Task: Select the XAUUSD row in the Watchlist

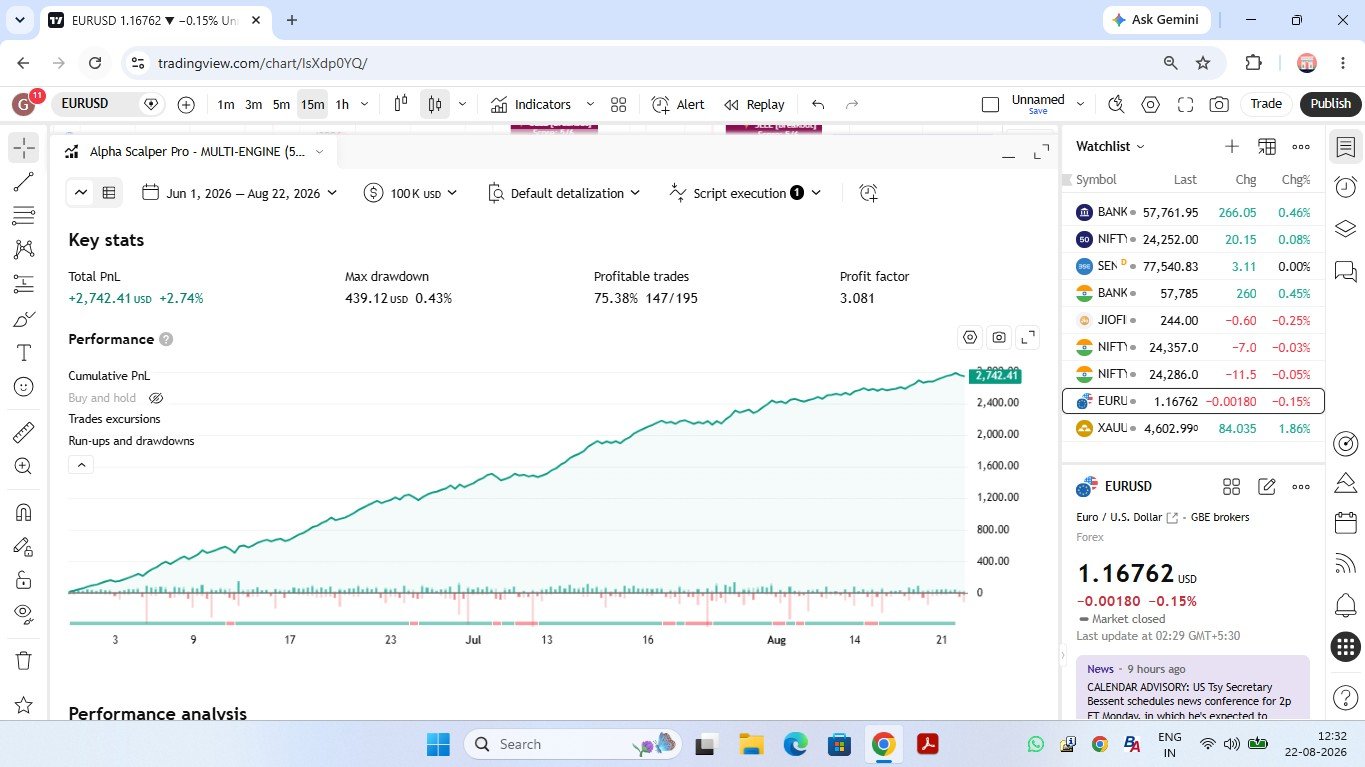Action: pos(1193,428)
